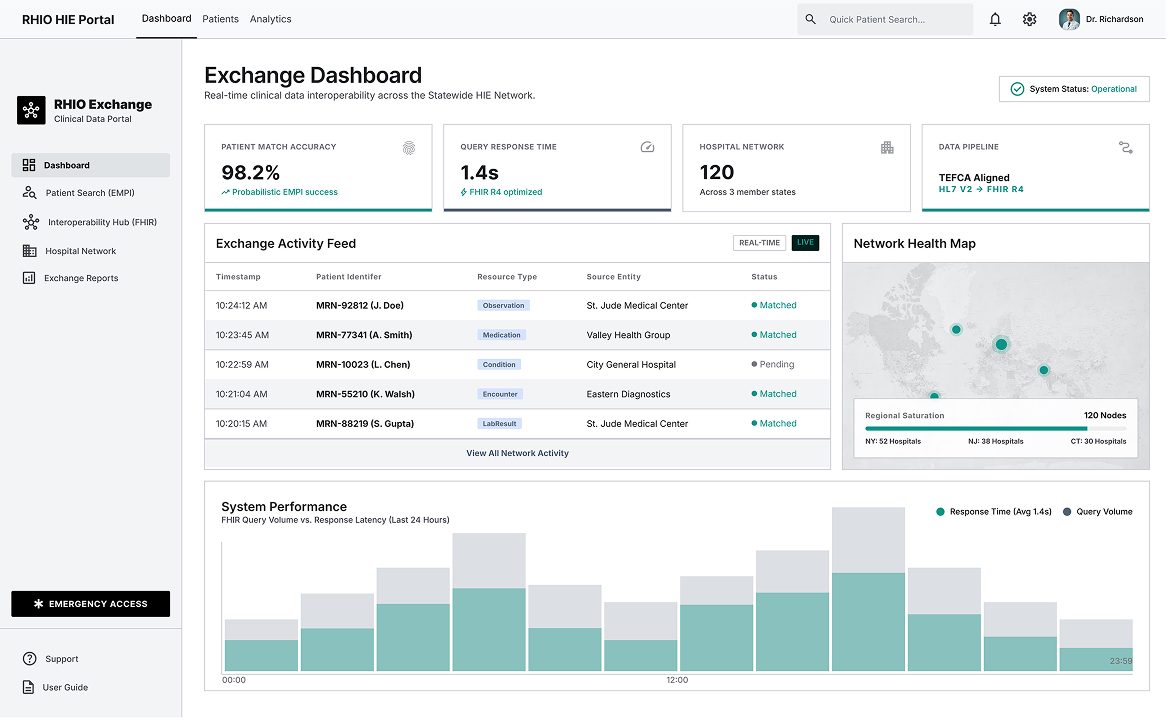
Task: Click trend arrow beside Probabilistic EMPI success
Action: (x=226, y=194)
